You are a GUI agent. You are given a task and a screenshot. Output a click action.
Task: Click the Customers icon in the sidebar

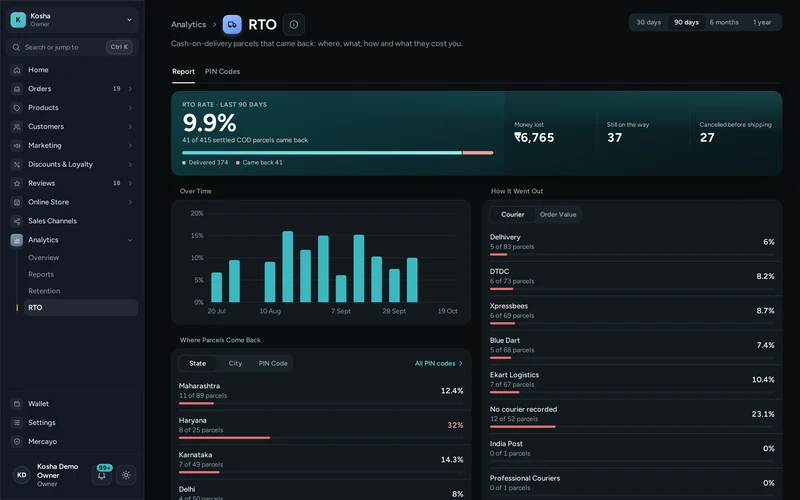pyautogui.click(x=17, y=127)
